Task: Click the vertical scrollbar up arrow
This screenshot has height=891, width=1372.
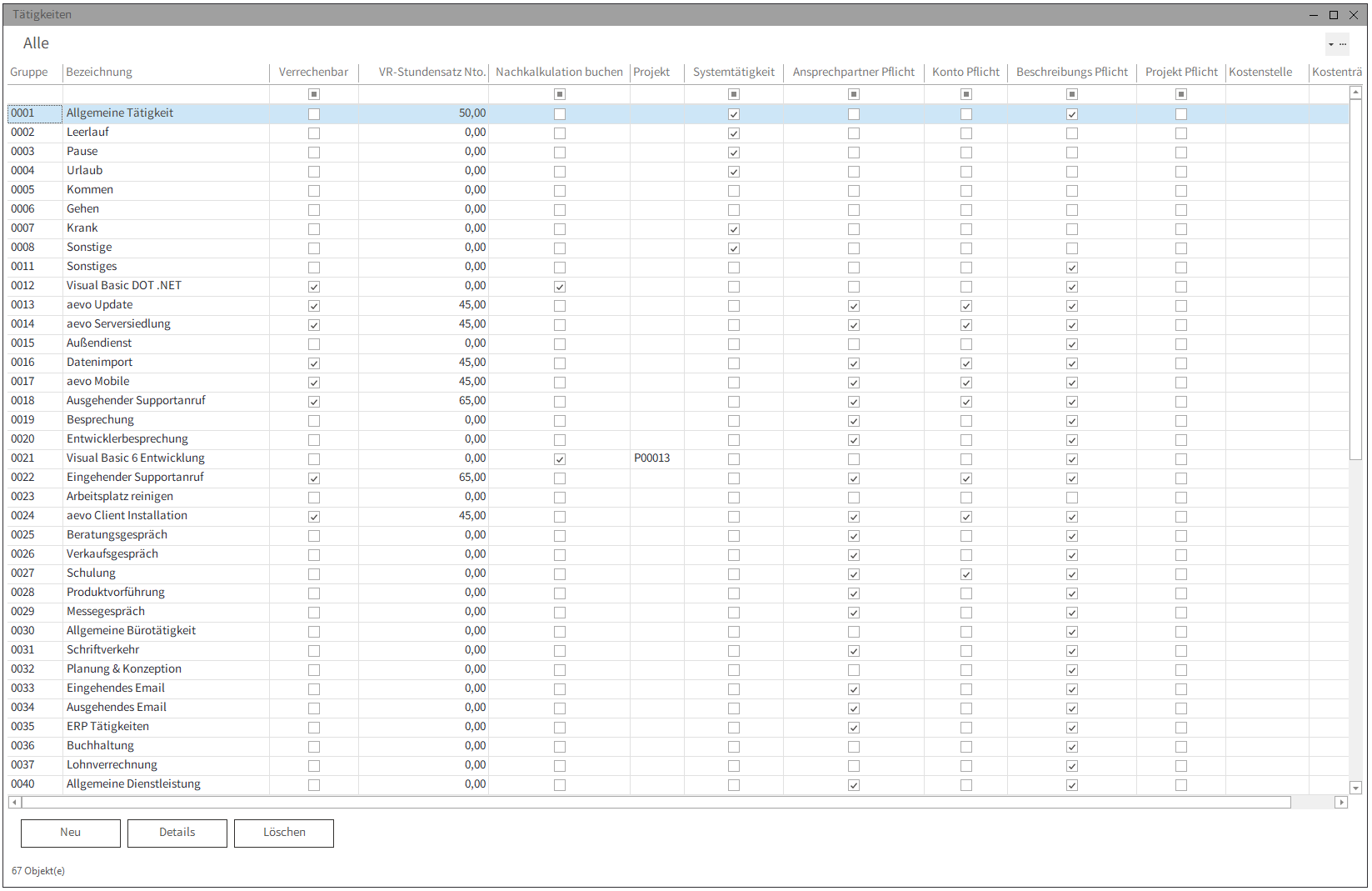Action: 1356,93
